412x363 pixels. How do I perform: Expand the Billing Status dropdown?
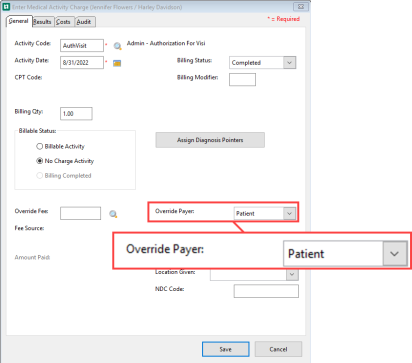click(x=289, y=63)
